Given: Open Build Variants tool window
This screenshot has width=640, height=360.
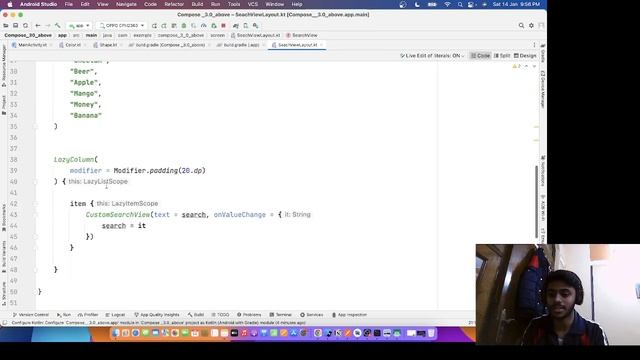Looking at the screenshot, I should 4,256.
